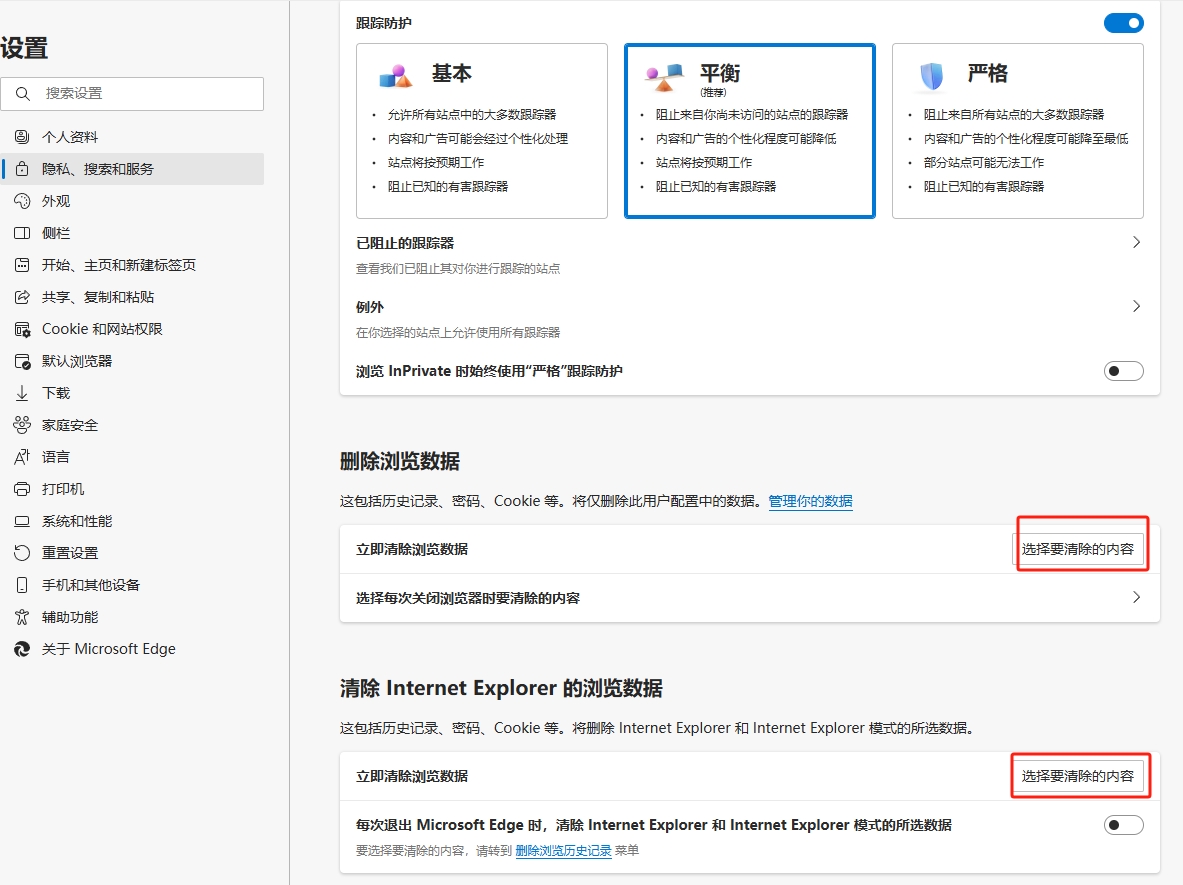Open the 管理你的数据 link

point(810,501)
